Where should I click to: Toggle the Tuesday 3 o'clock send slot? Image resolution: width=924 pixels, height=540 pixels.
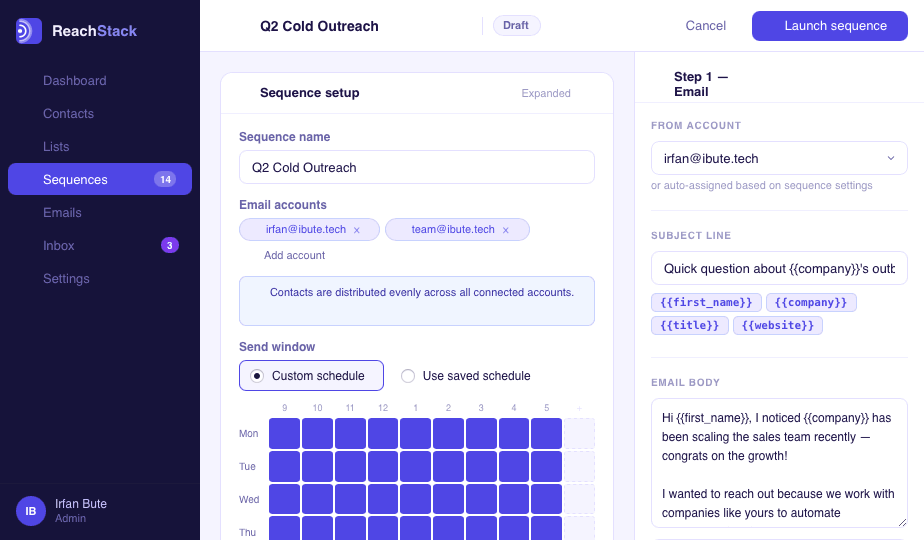point(481,466)
